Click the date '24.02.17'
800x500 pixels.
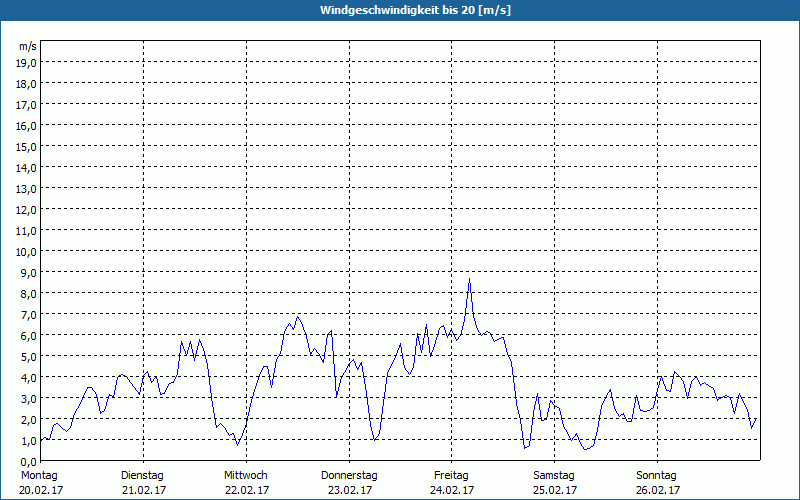coord(452,490)
